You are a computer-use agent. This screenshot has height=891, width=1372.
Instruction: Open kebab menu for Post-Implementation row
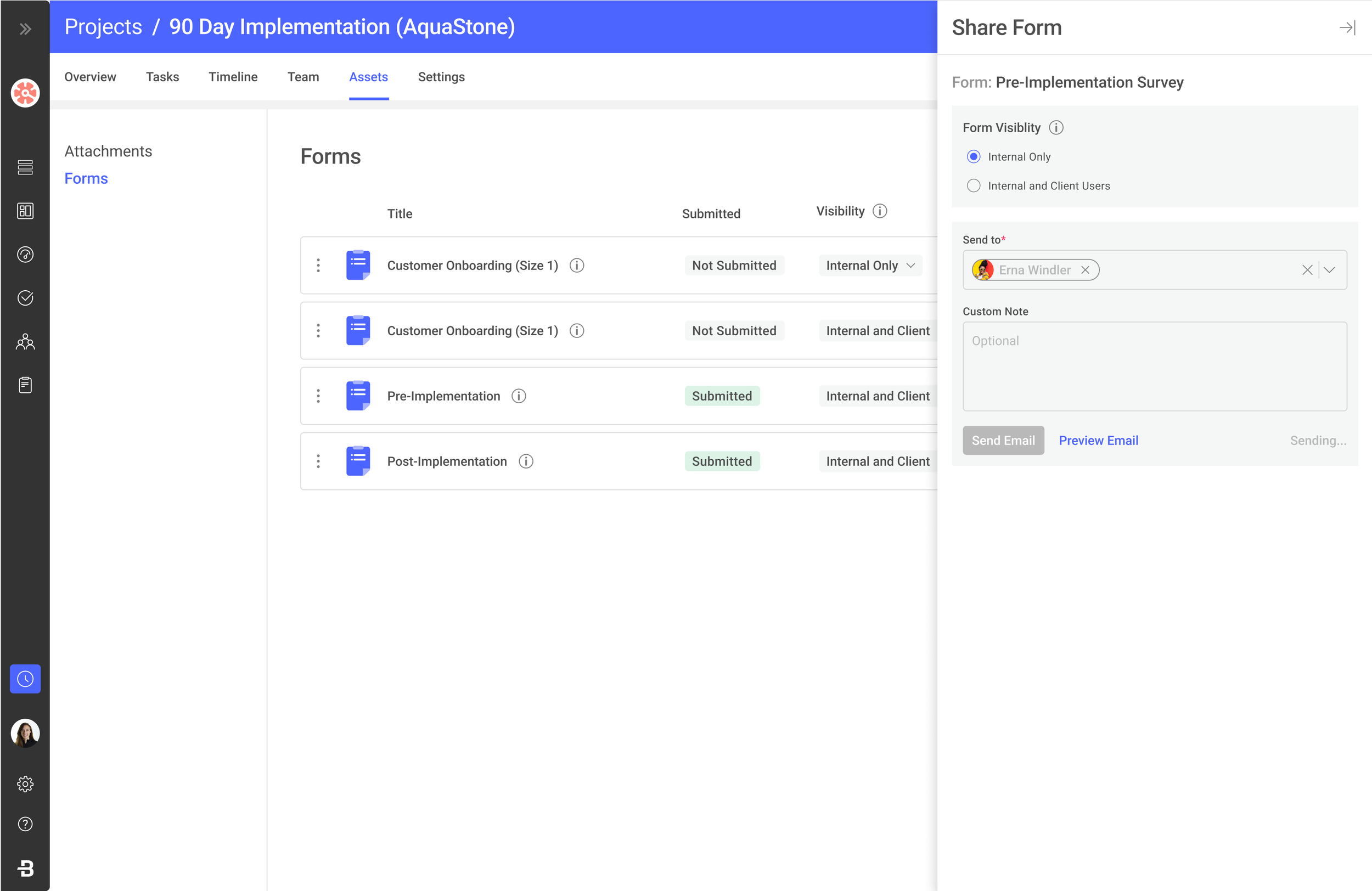tap(318, 460)
